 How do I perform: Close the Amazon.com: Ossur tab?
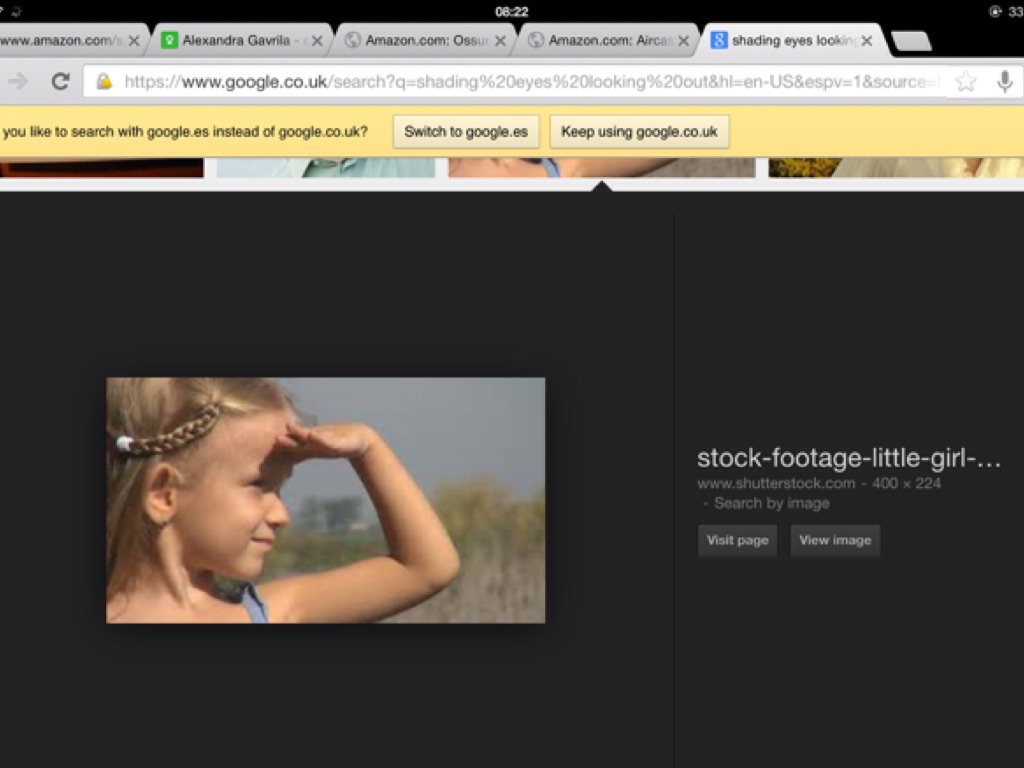pos(500,41)
